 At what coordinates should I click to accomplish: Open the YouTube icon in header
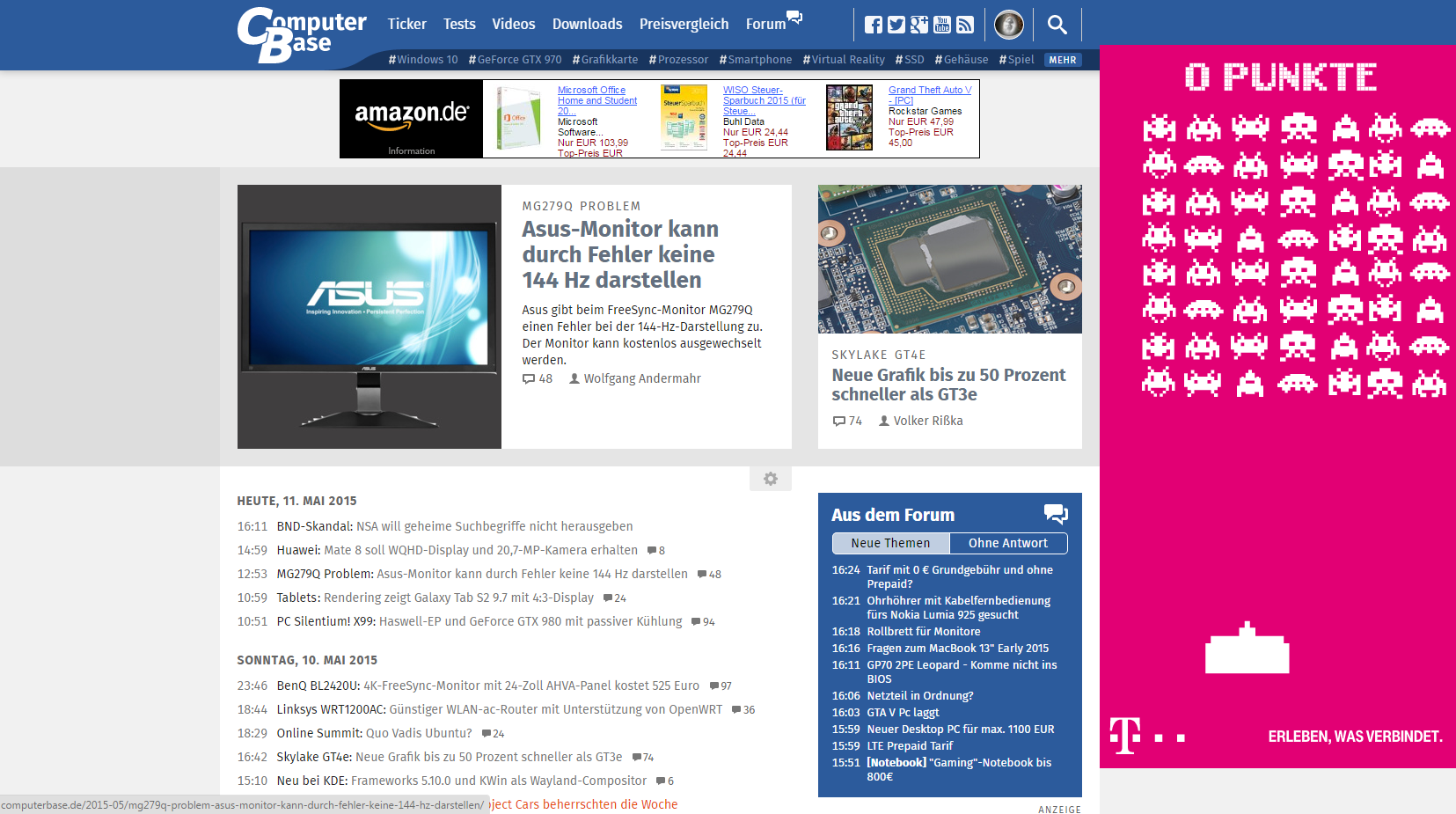point(941,25)
